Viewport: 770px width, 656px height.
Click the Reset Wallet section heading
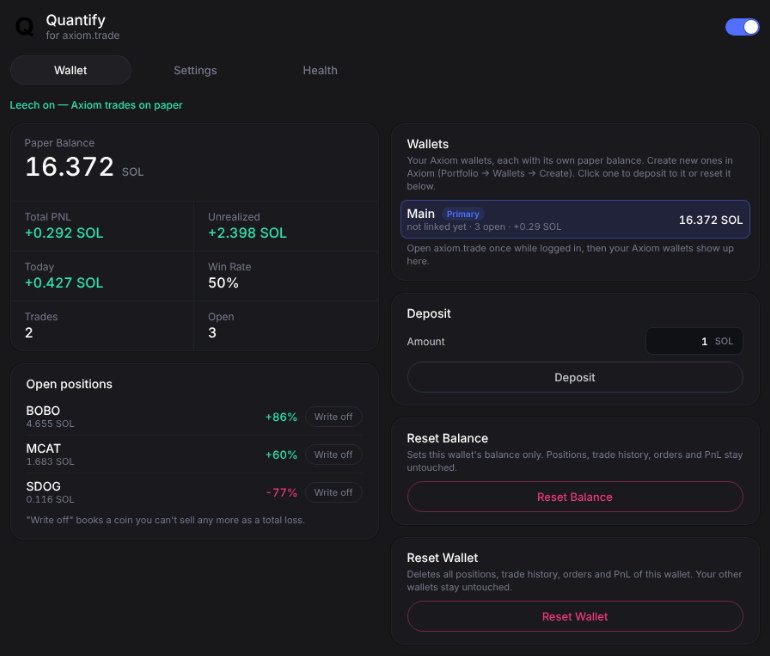[442, 558]
